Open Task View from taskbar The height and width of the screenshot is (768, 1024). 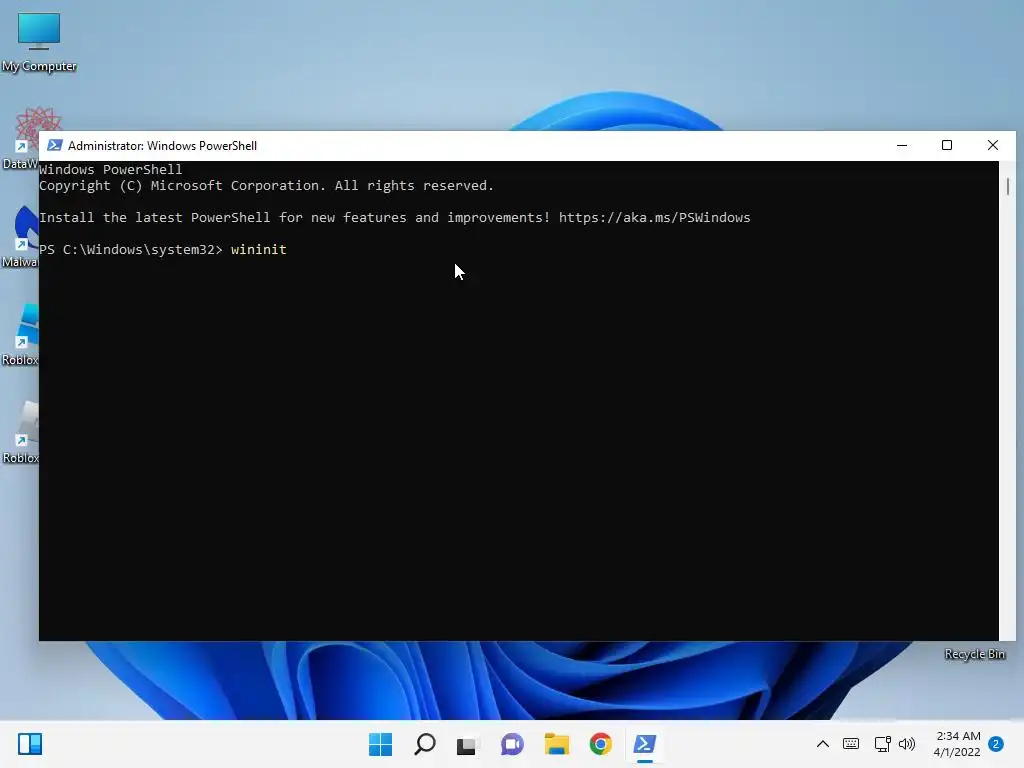(468, 744)
